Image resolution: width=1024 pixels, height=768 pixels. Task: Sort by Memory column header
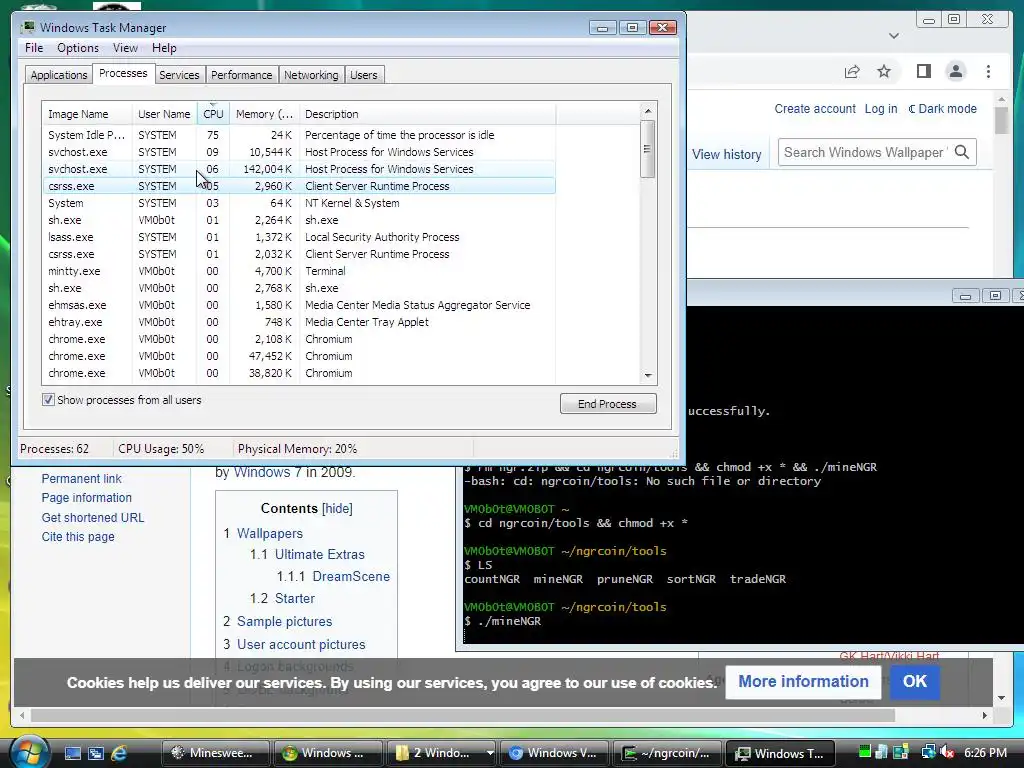pyautogui.click(x=264, y=114)
